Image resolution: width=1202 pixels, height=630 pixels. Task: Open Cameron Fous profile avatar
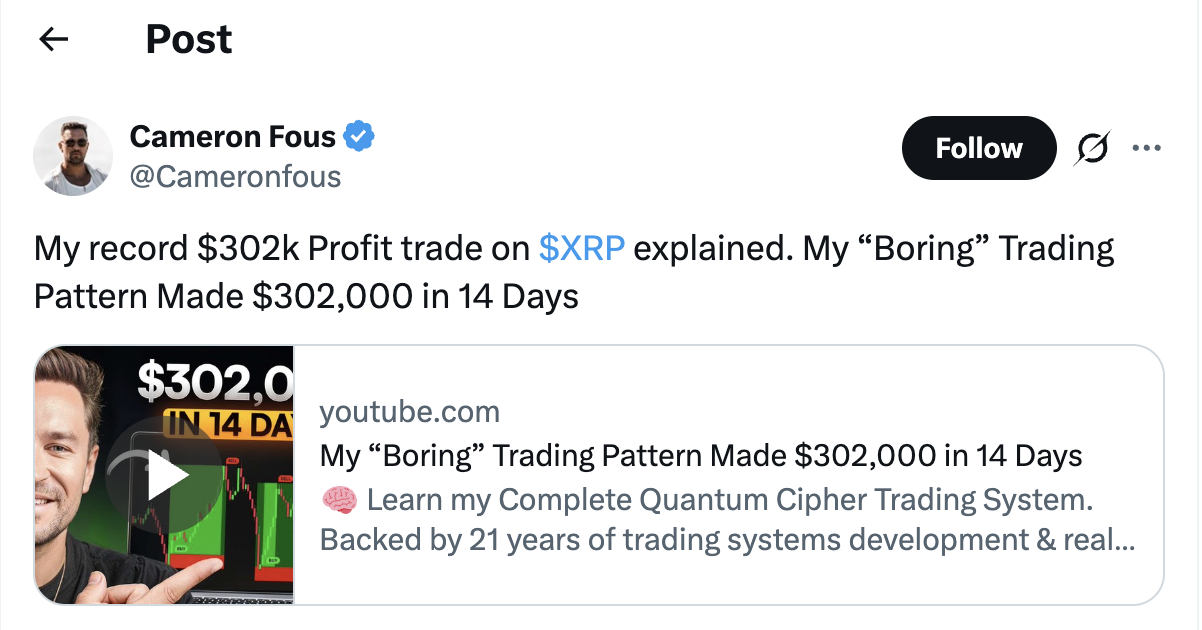point(72,155)
